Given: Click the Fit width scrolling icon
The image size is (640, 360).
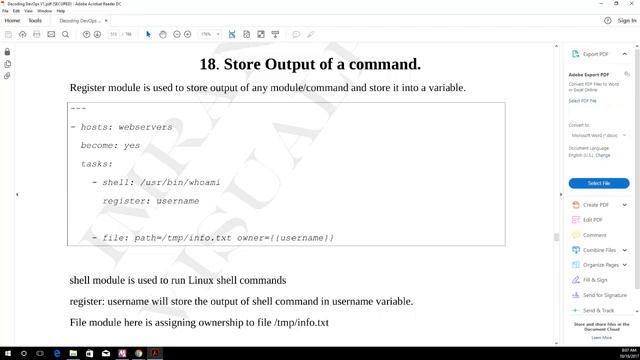Looking at the screenshot, I should tap(232, 35).
